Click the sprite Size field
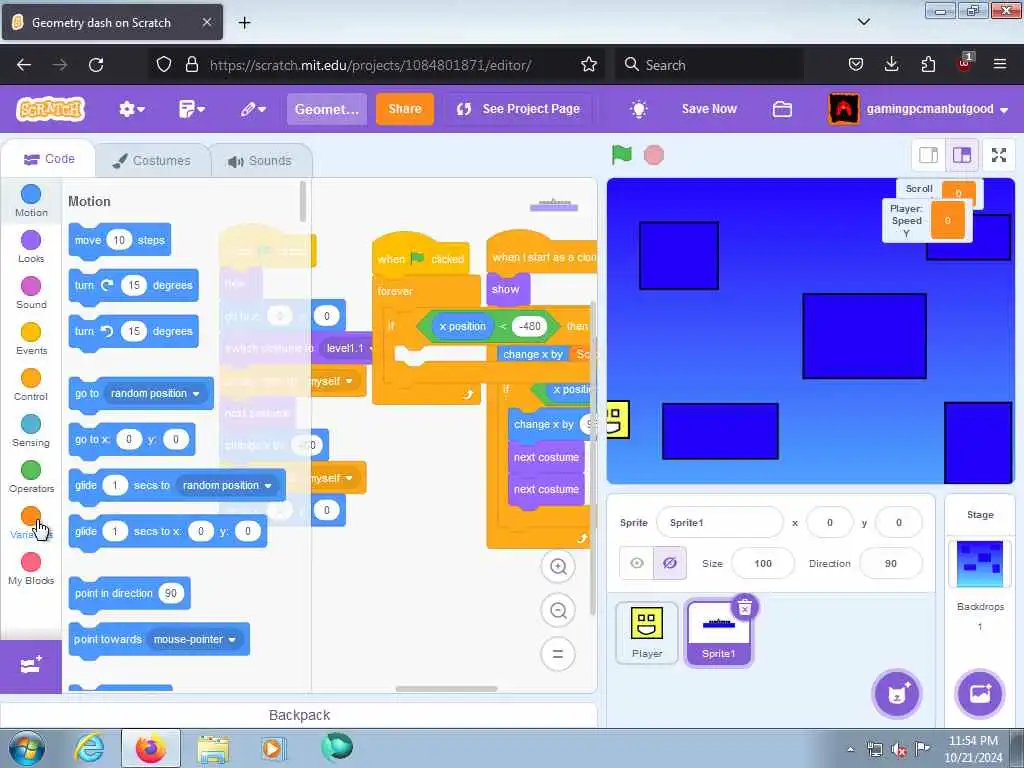This screenshot has width=1024, height=768. coord(763,563)
